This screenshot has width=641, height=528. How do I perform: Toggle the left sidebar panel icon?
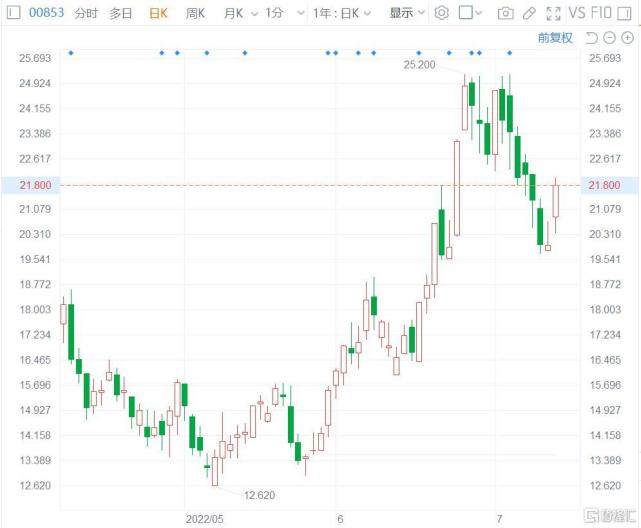13,13
